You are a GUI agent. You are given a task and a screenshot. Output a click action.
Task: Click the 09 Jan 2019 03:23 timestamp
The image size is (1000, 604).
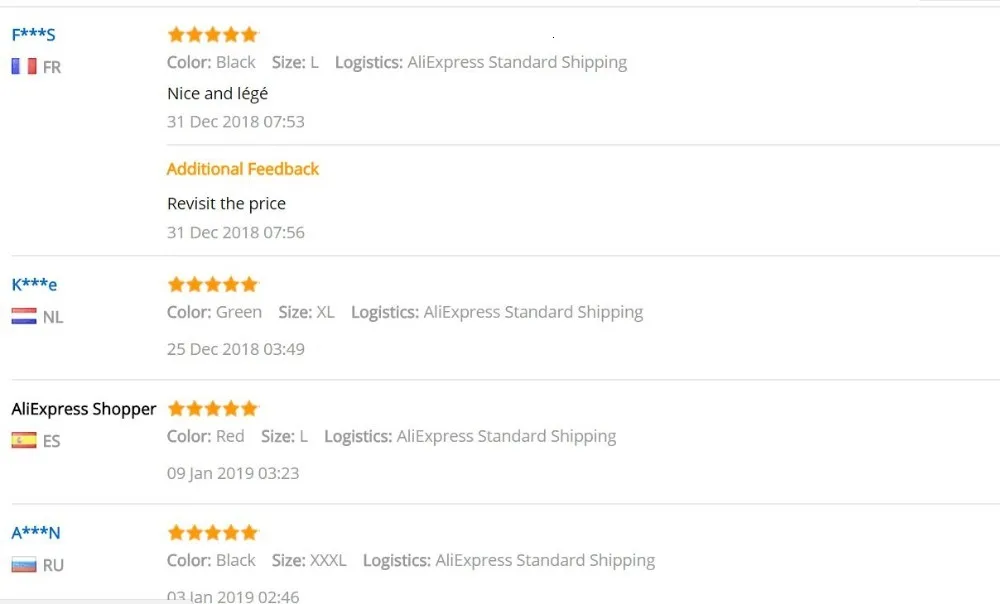click(x=233, y=473)
